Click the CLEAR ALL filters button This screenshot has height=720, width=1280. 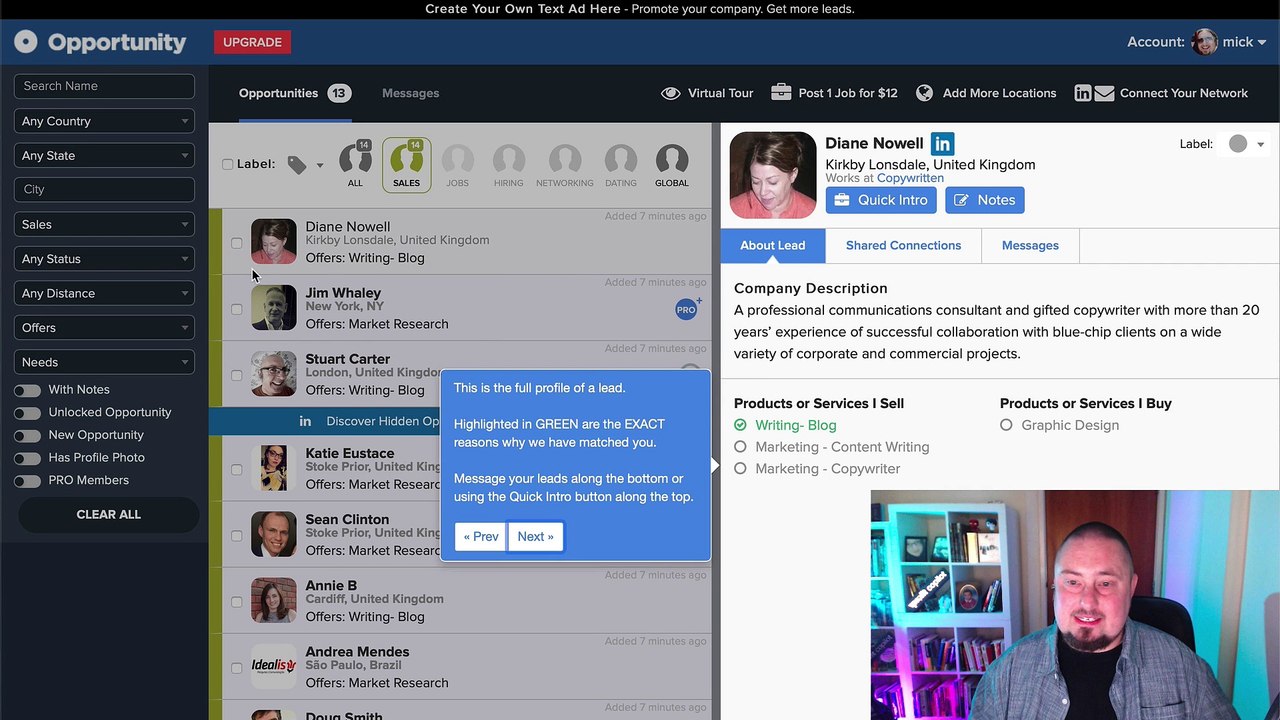109,514
